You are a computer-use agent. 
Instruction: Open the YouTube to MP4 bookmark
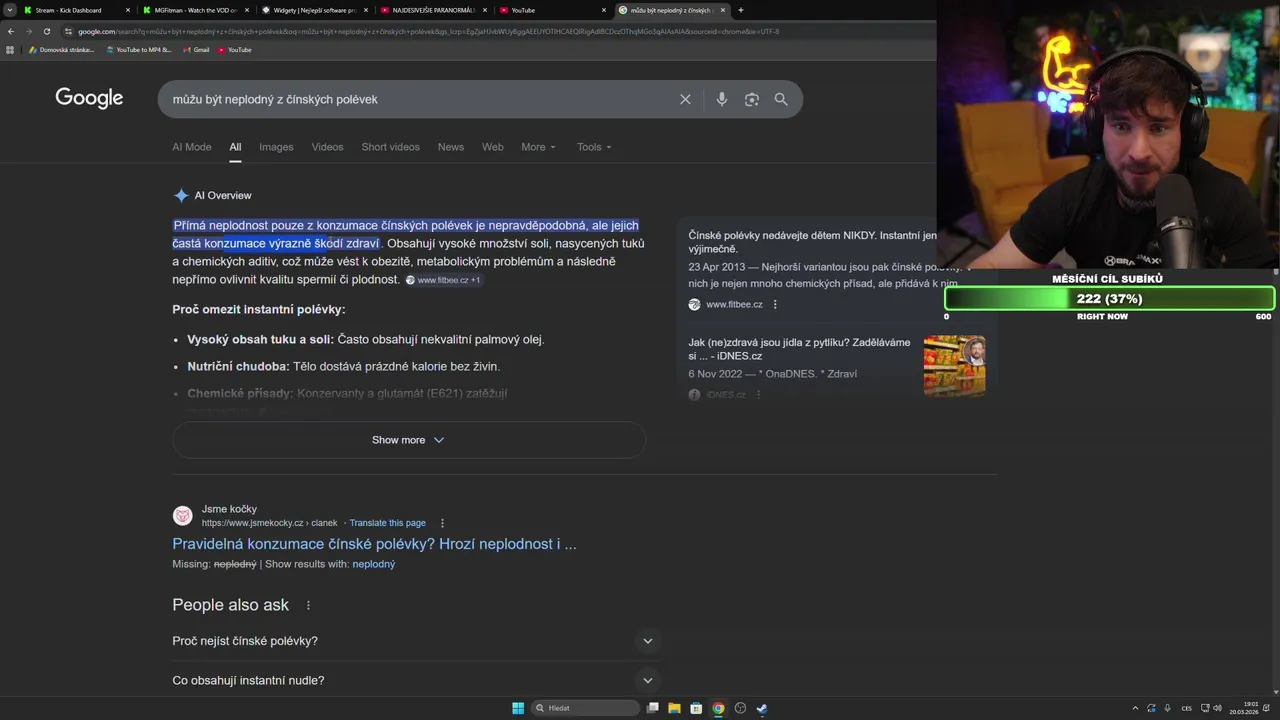coord(138,49)
